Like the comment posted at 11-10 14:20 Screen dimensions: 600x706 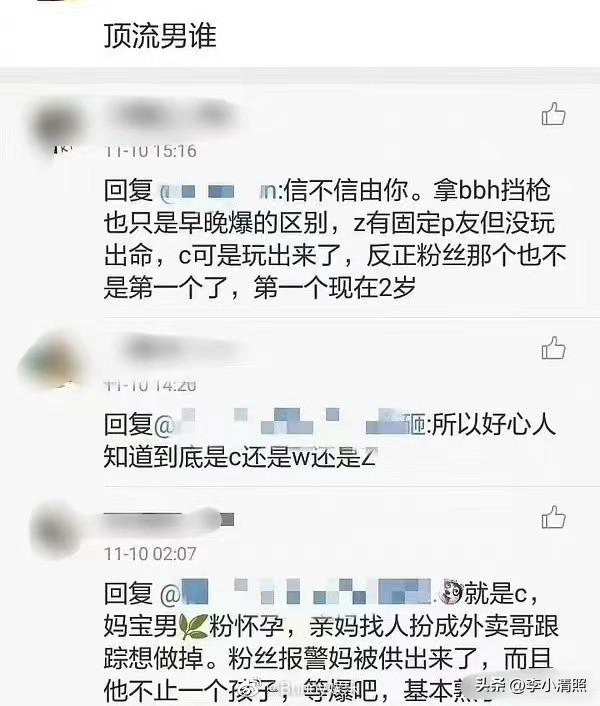pyautogui.click(x=553, y=348)
